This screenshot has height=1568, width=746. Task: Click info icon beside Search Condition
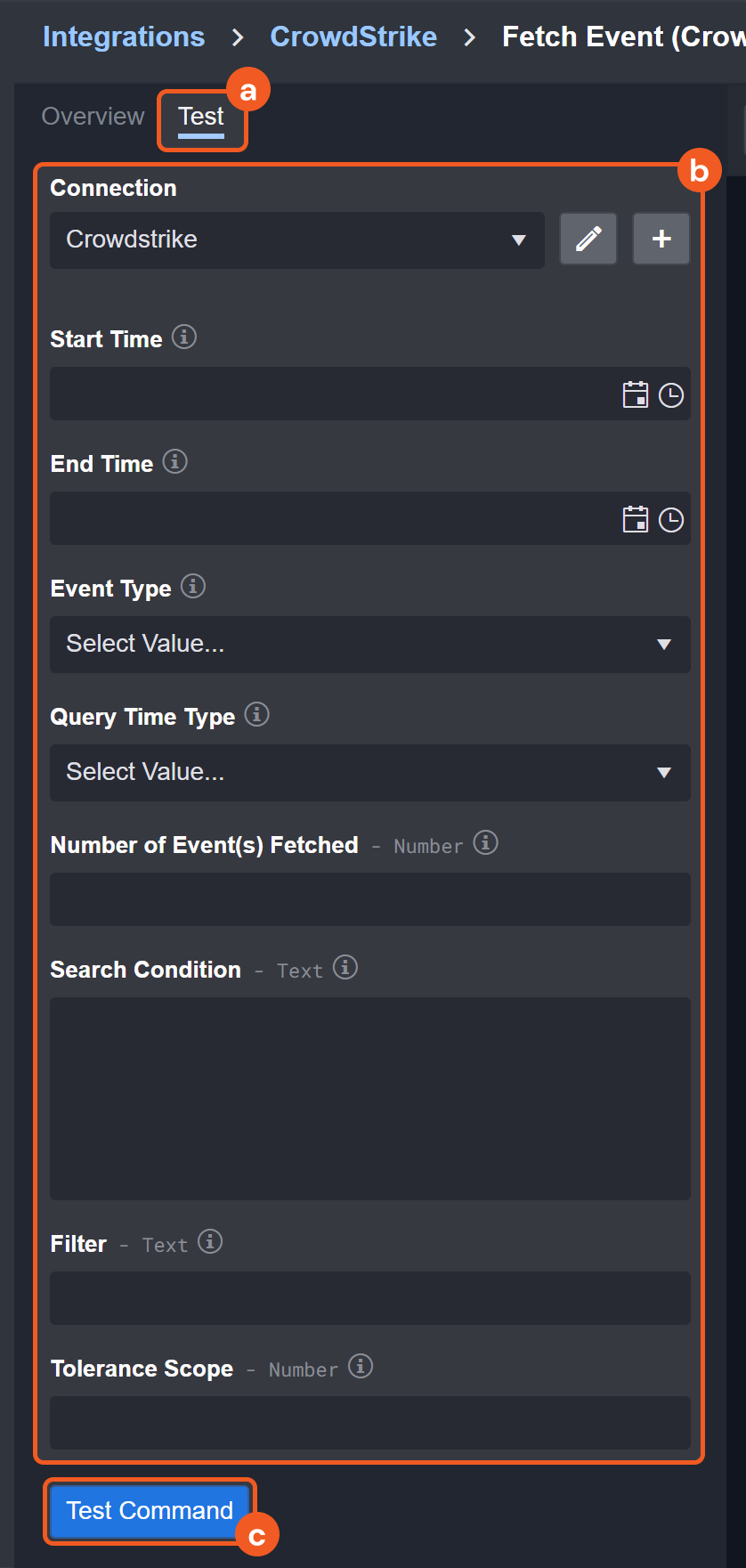point(345,968)
